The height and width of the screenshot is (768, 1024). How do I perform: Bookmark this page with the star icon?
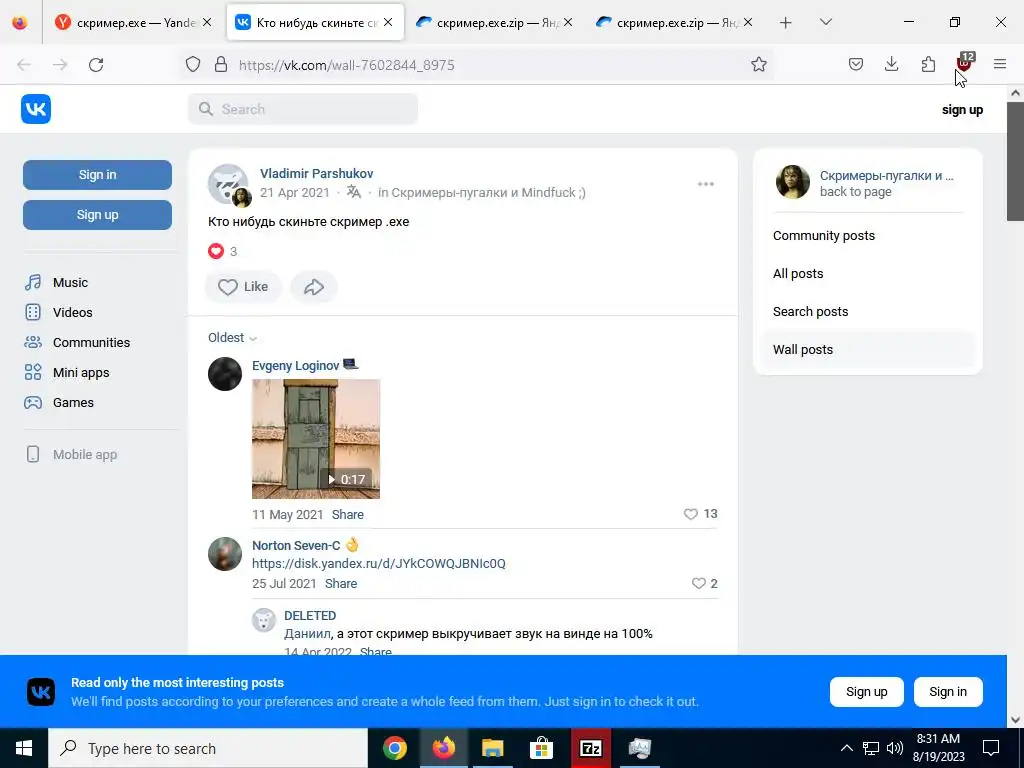click(758, 64)
